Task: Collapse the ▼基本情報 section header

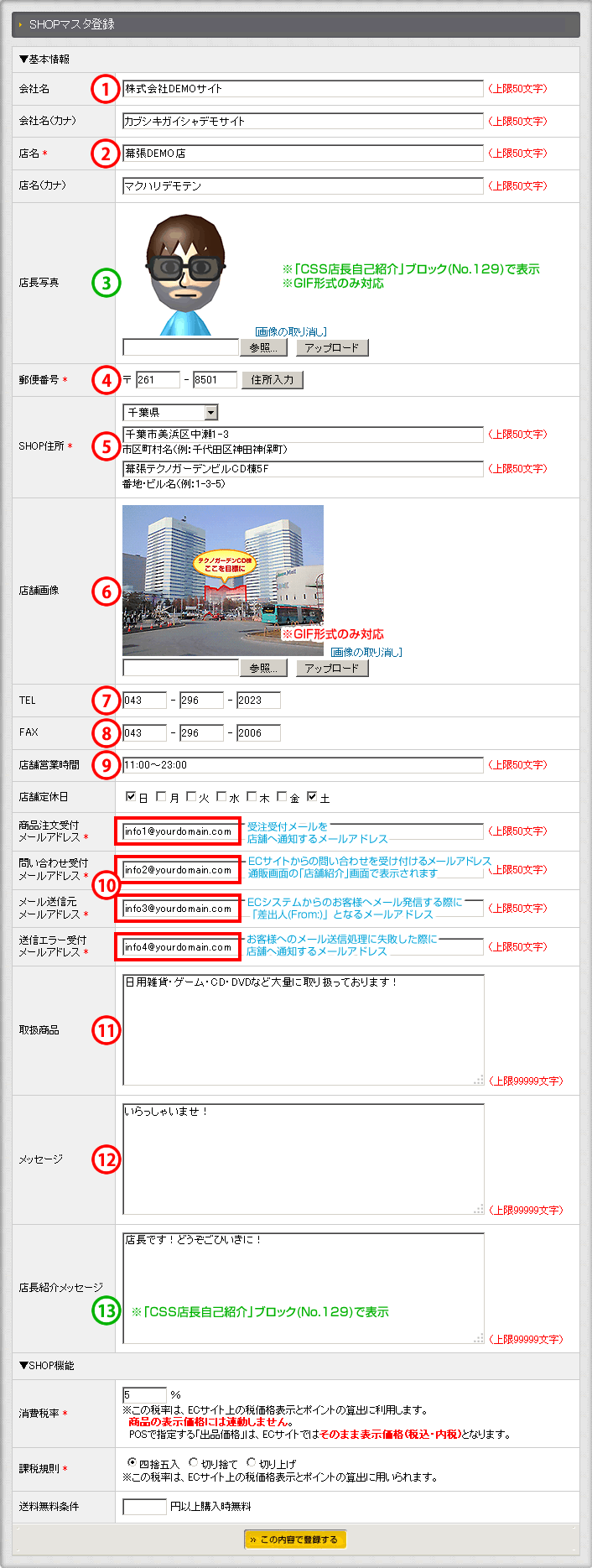Action: [44, 60]
